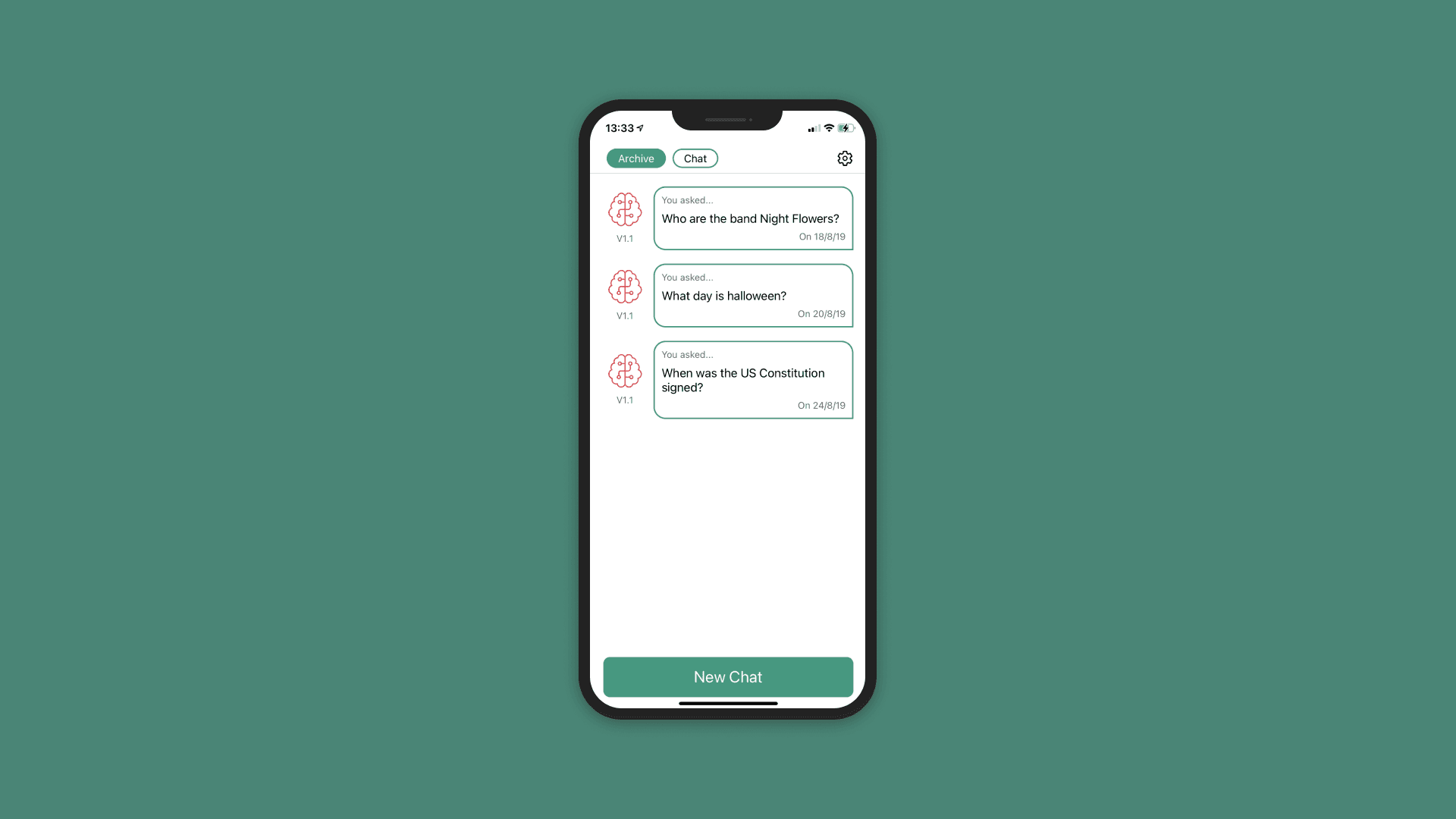Switch to the Archive tab

coord(636,158)
